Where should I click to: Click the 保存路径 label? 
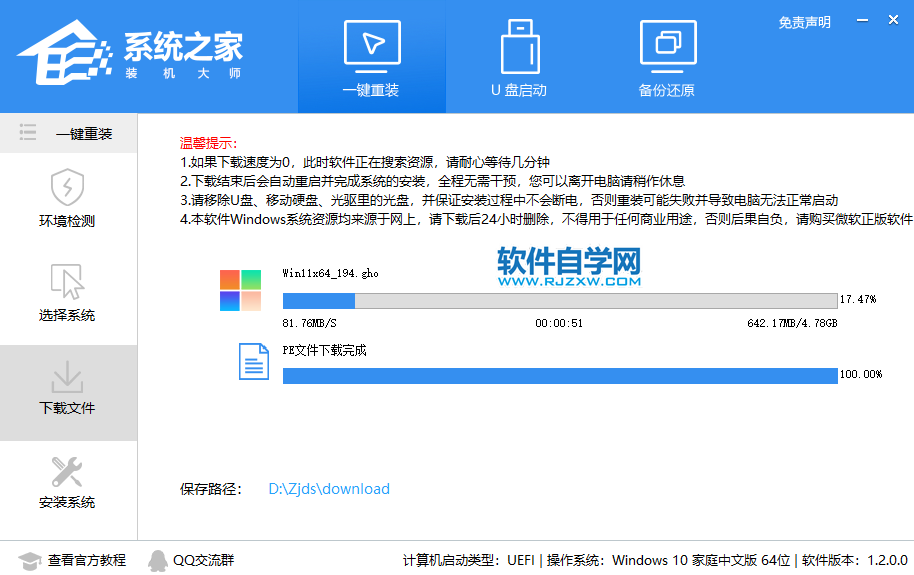(x=210, y=489)
